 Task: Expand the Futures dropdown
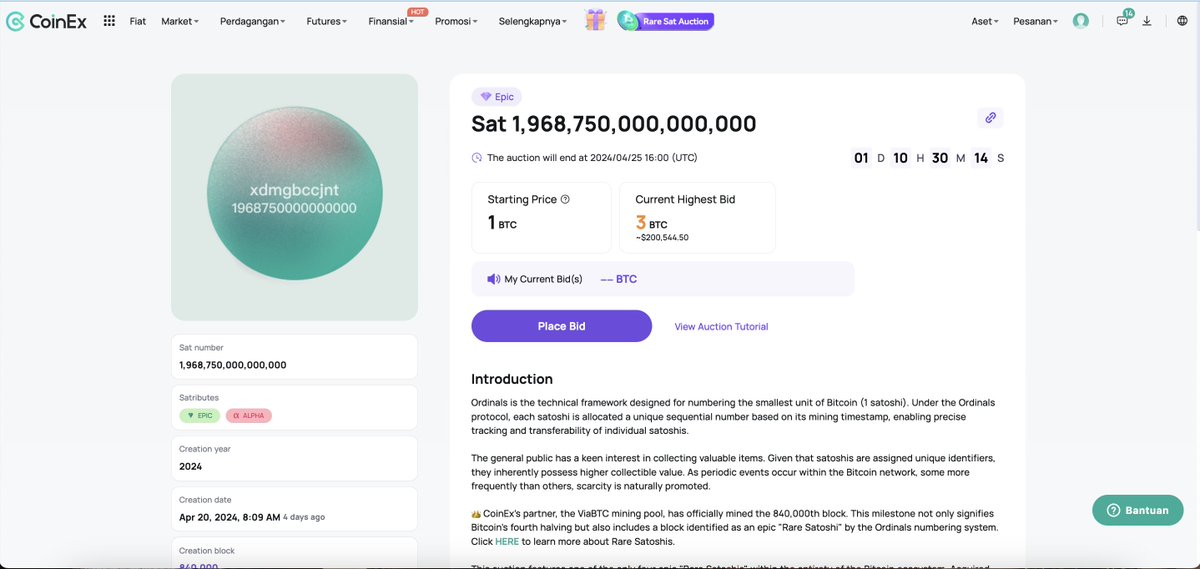[x=327, y=21]
